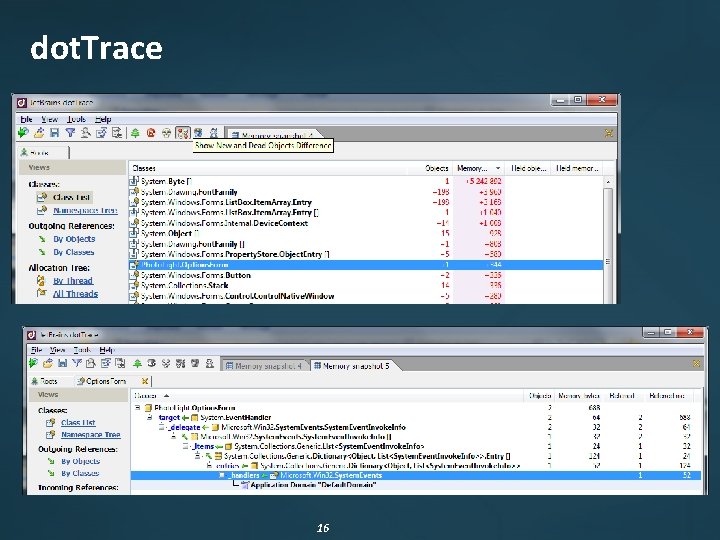Open By Classes link in top window
Screen dimensions: 720x540
point(73,252)
